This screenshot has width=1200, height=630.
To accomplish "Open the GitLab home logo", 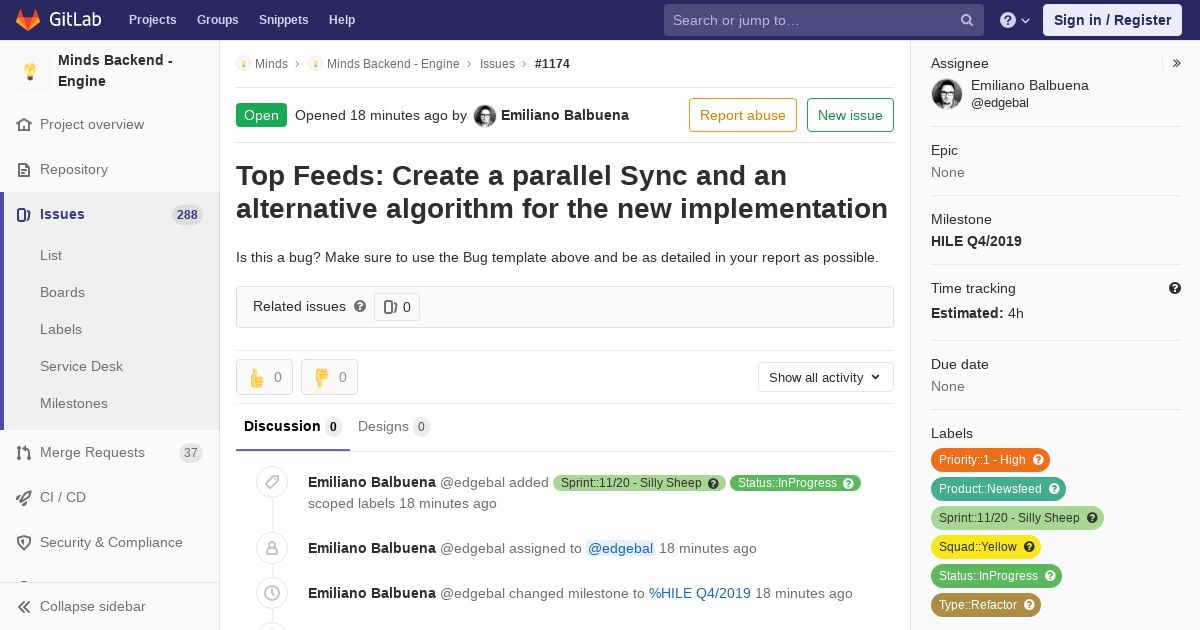I will [x=58, y=20].
